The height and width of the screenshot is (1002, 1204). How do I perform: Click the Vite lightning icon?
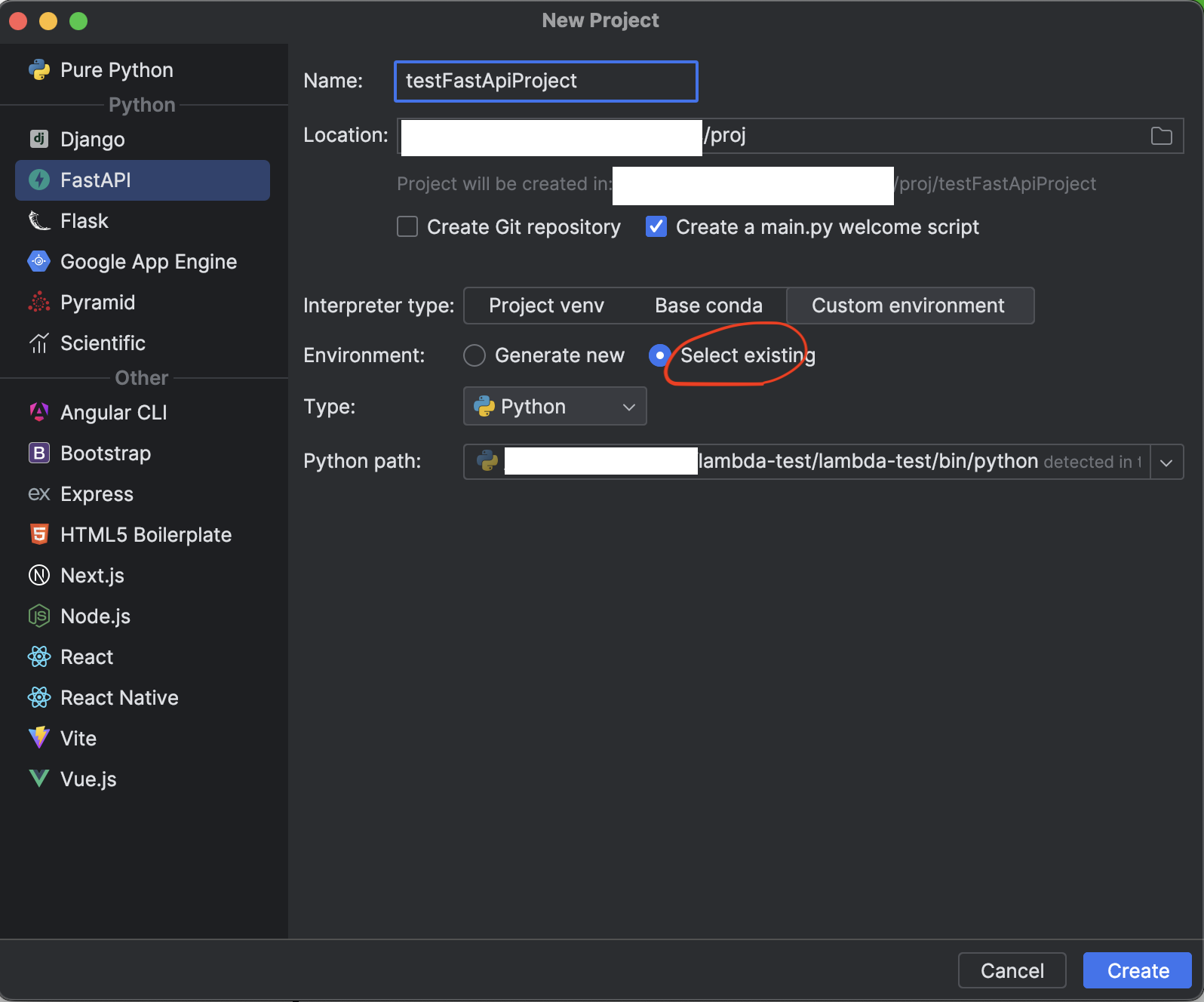[x=39, y=739]
